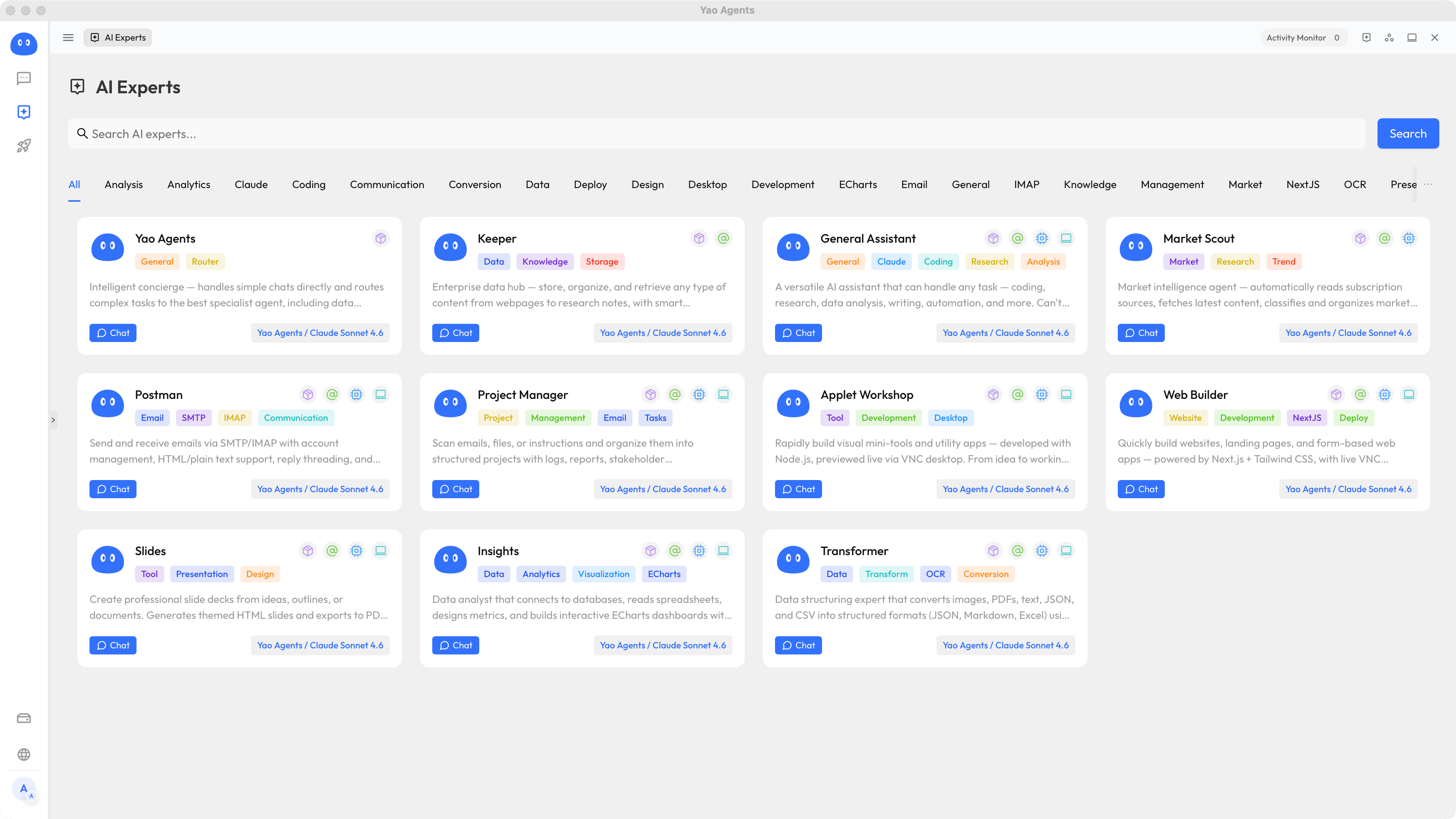1456x819 pixels.
Task: Click model label on Project Manager card
Action: [x=663, y=489]
